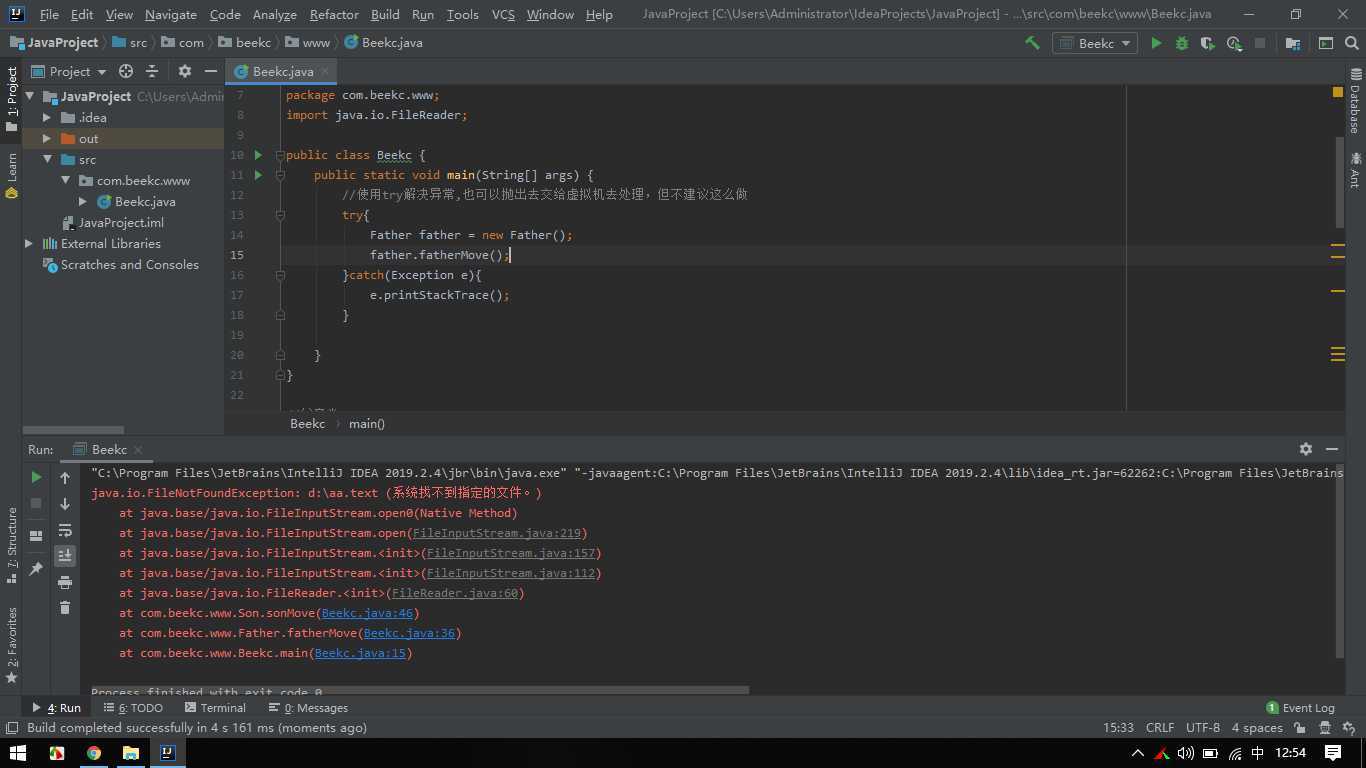This screenshot has height=768, width=1366.
Task: Click the Run Anything toolbar icon
Action: pos(1326,43)
